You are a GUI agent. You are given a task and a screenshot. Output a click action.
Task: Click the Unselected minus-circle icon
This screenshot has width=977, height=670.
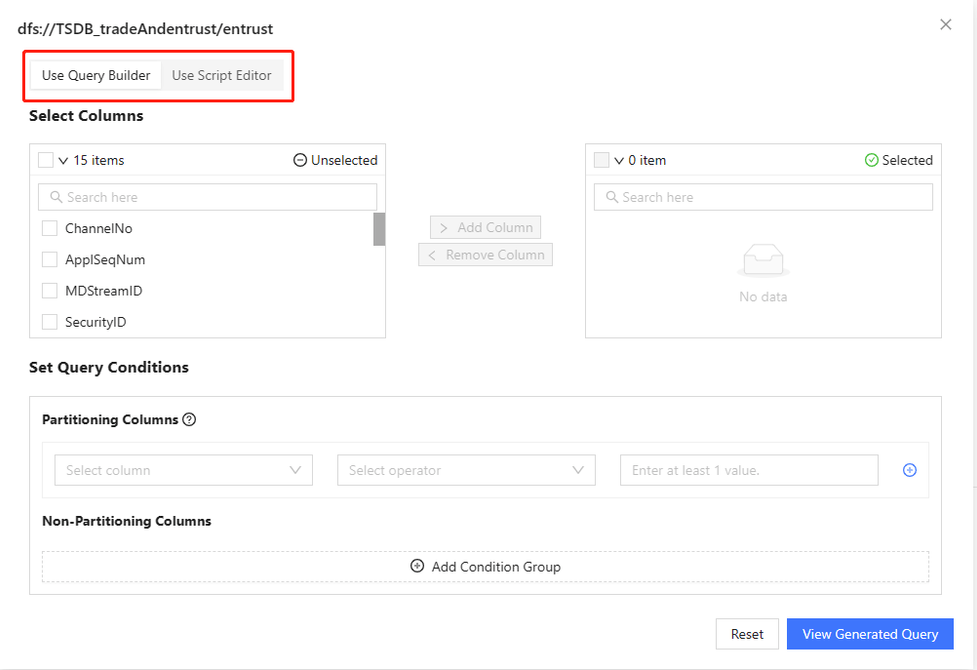pos(300,160)
